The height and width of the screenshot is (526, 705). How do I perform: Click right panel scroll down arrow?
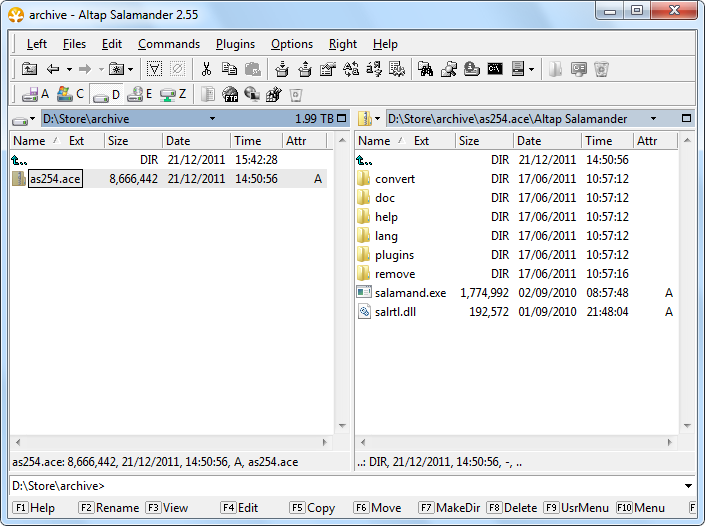click(x=687, y=425)
